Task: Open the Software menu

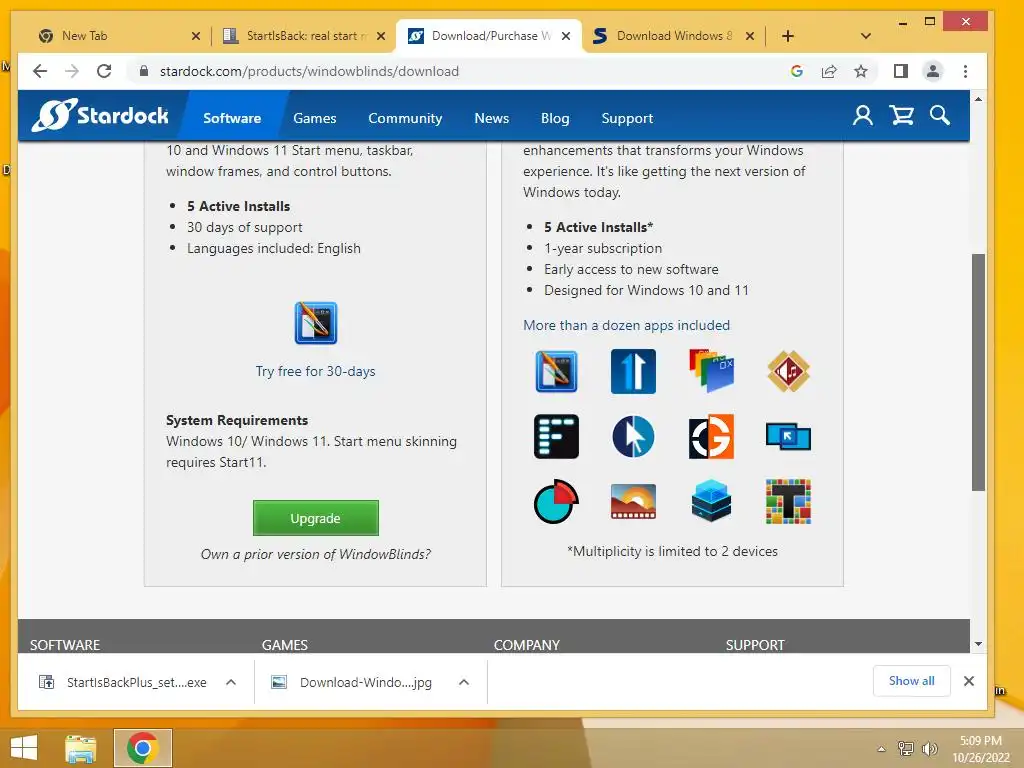Action: point(232,118)
